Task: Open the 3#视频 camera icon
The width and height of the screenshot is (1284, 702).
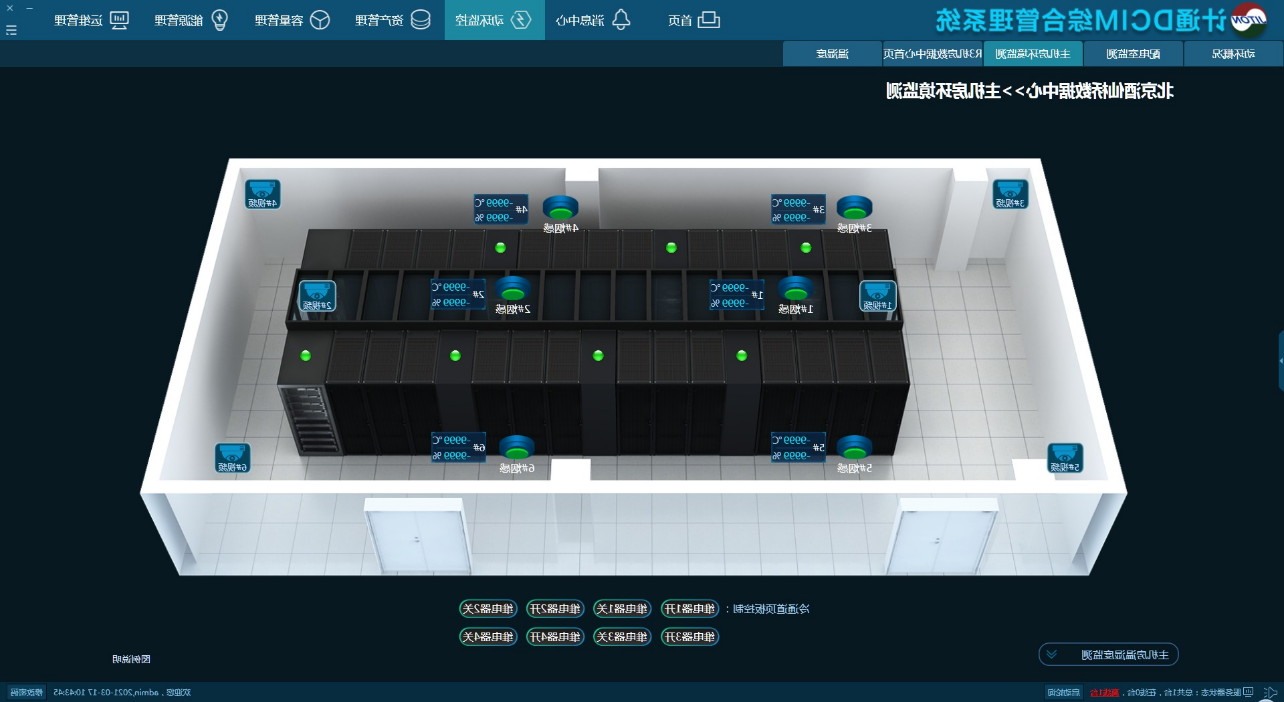Action: pos(1009,193)
